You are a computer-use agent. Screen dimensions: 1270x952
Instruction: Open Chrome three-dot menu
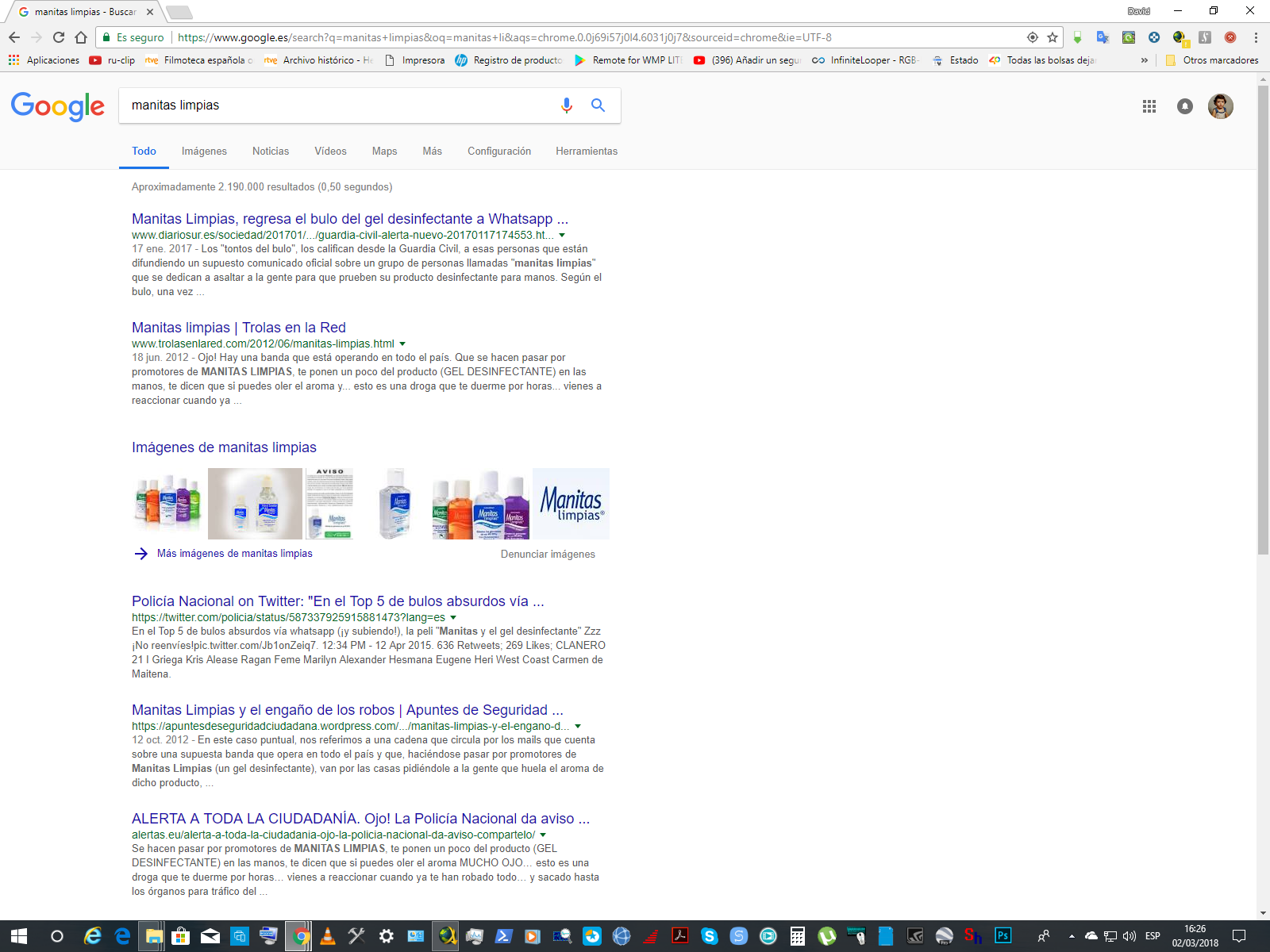pos(1256,37)
